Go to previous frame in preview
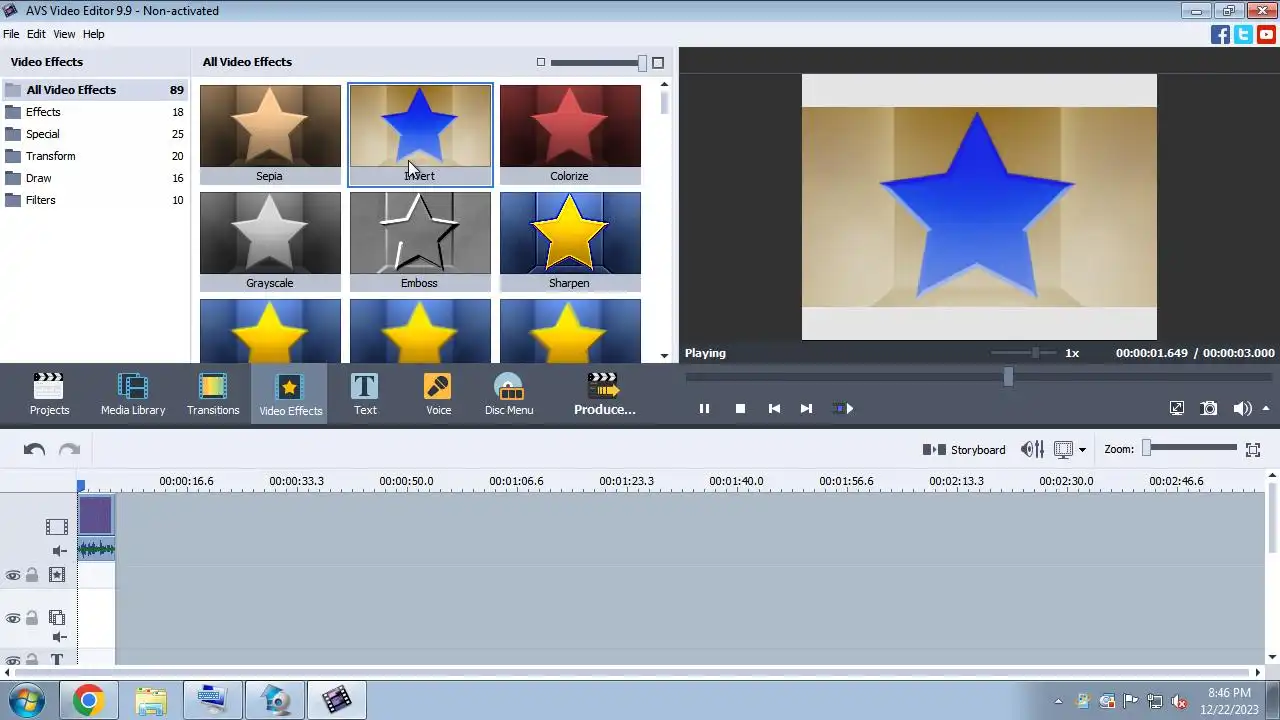This screenshot has width=1280, height=720. [x=774, y=408]
